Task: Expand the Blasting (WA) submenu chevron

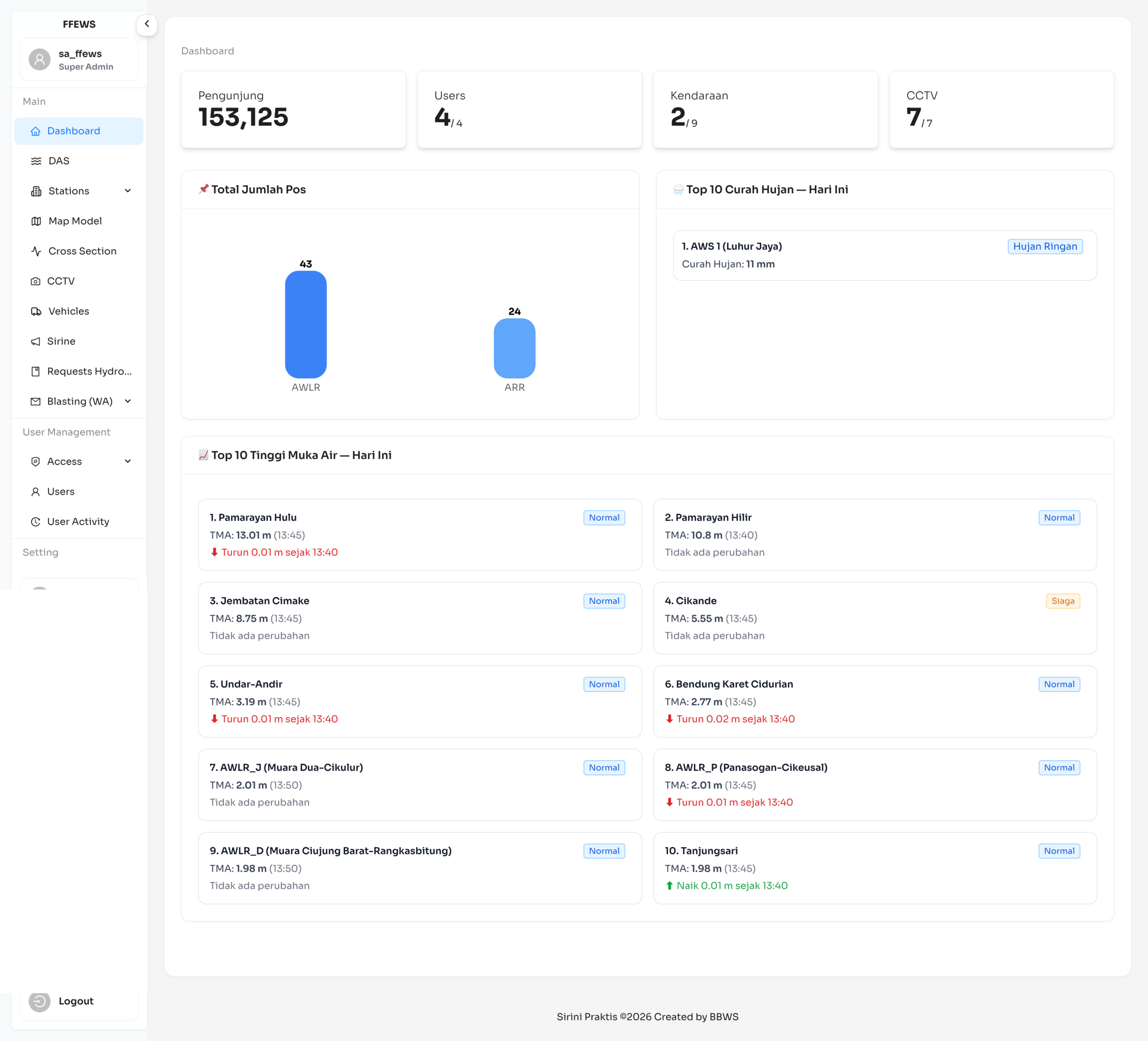Action: [128, 401]
